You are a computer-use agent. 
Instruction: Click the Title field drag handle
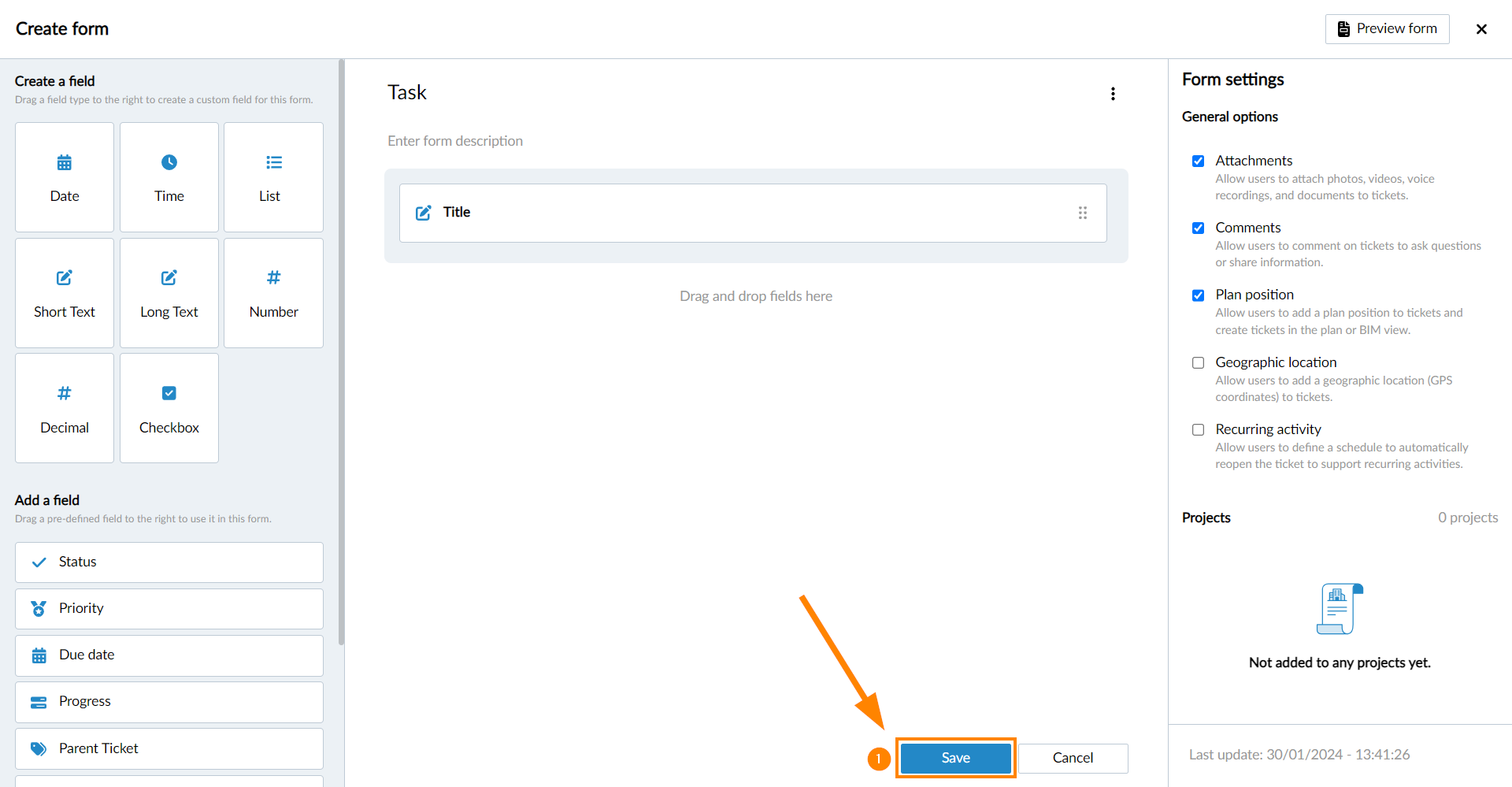[1083, 213]
